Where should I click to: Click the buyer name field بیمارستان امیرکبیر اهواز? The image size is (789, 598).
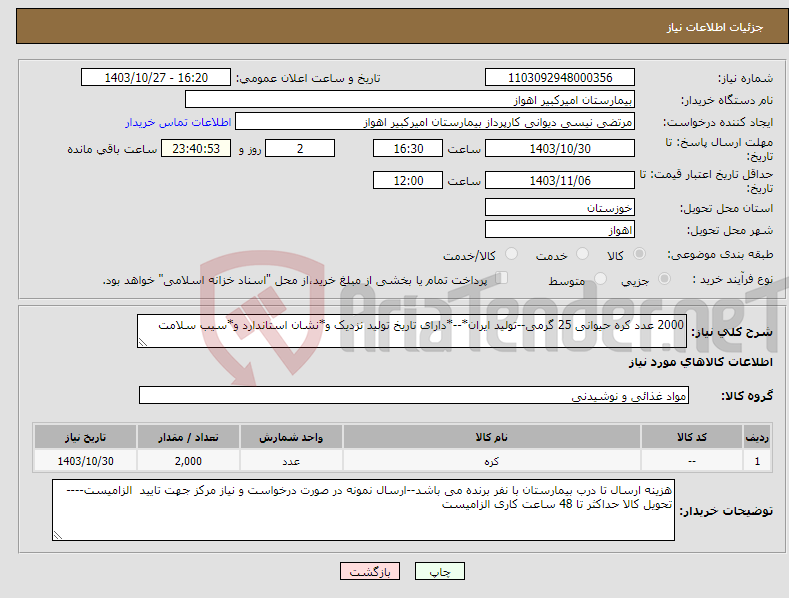(x=410, y=100)
